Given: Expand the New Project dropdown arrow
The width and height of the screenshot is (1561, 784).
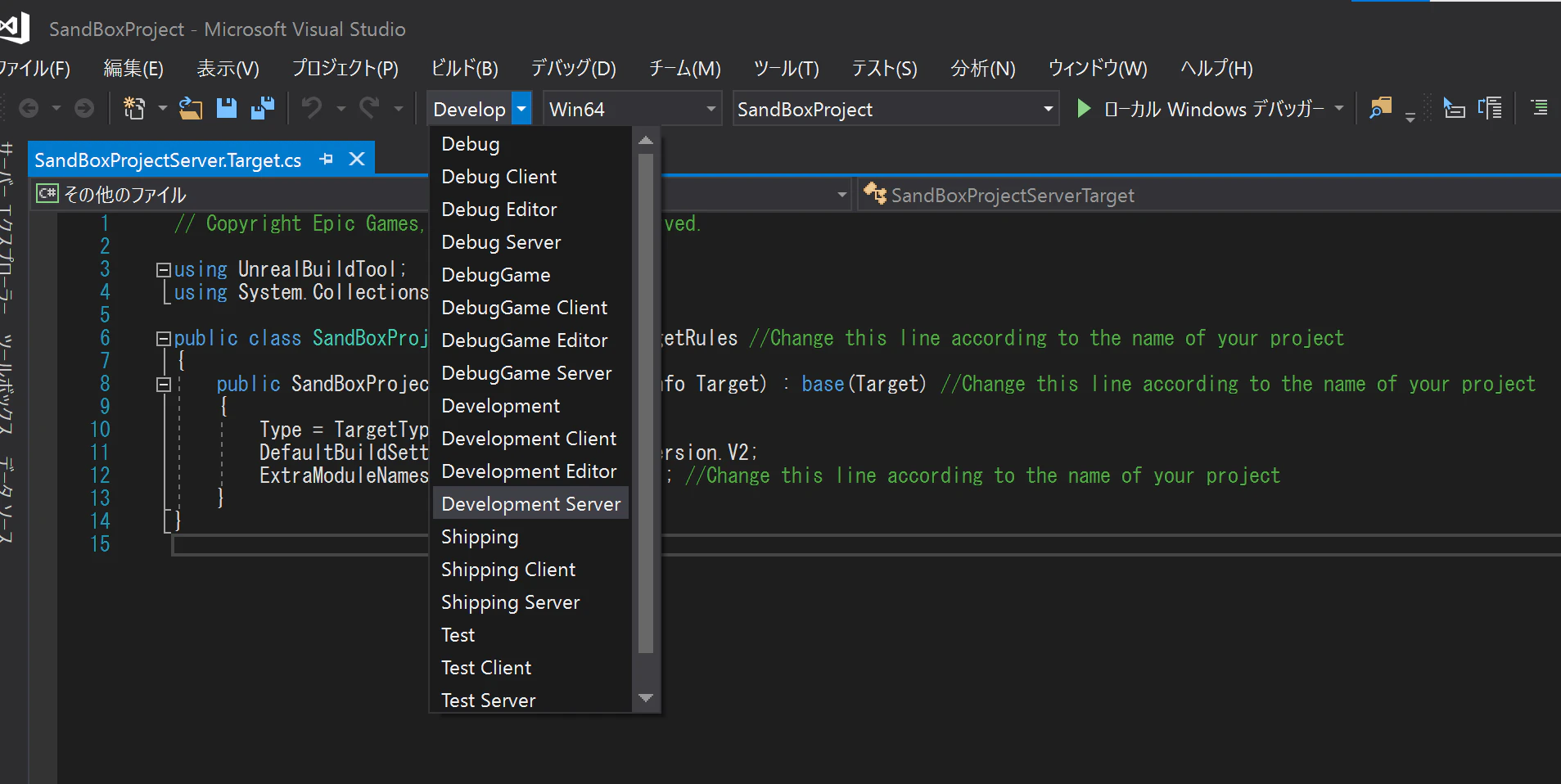Looking at the screenshot, I should click(162, 108).
